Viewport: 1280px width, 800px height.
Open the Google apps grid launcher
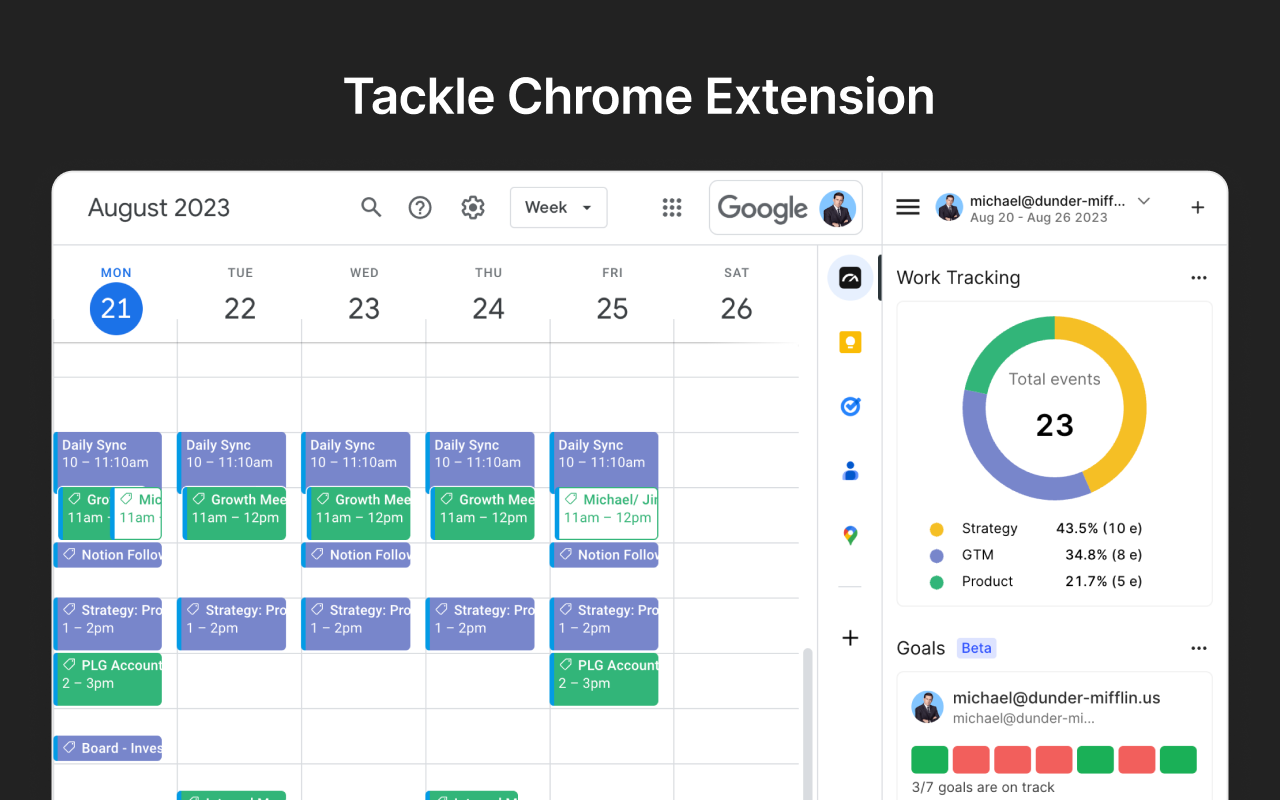672,207
